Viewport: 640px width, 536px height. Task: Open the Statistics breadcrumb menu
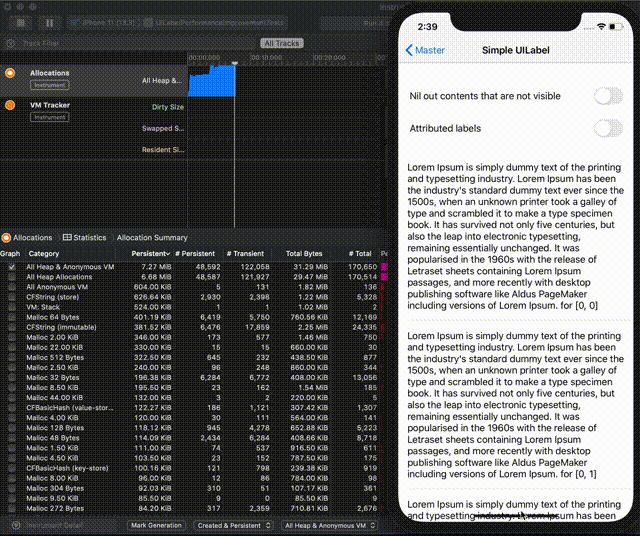point(90,238)
